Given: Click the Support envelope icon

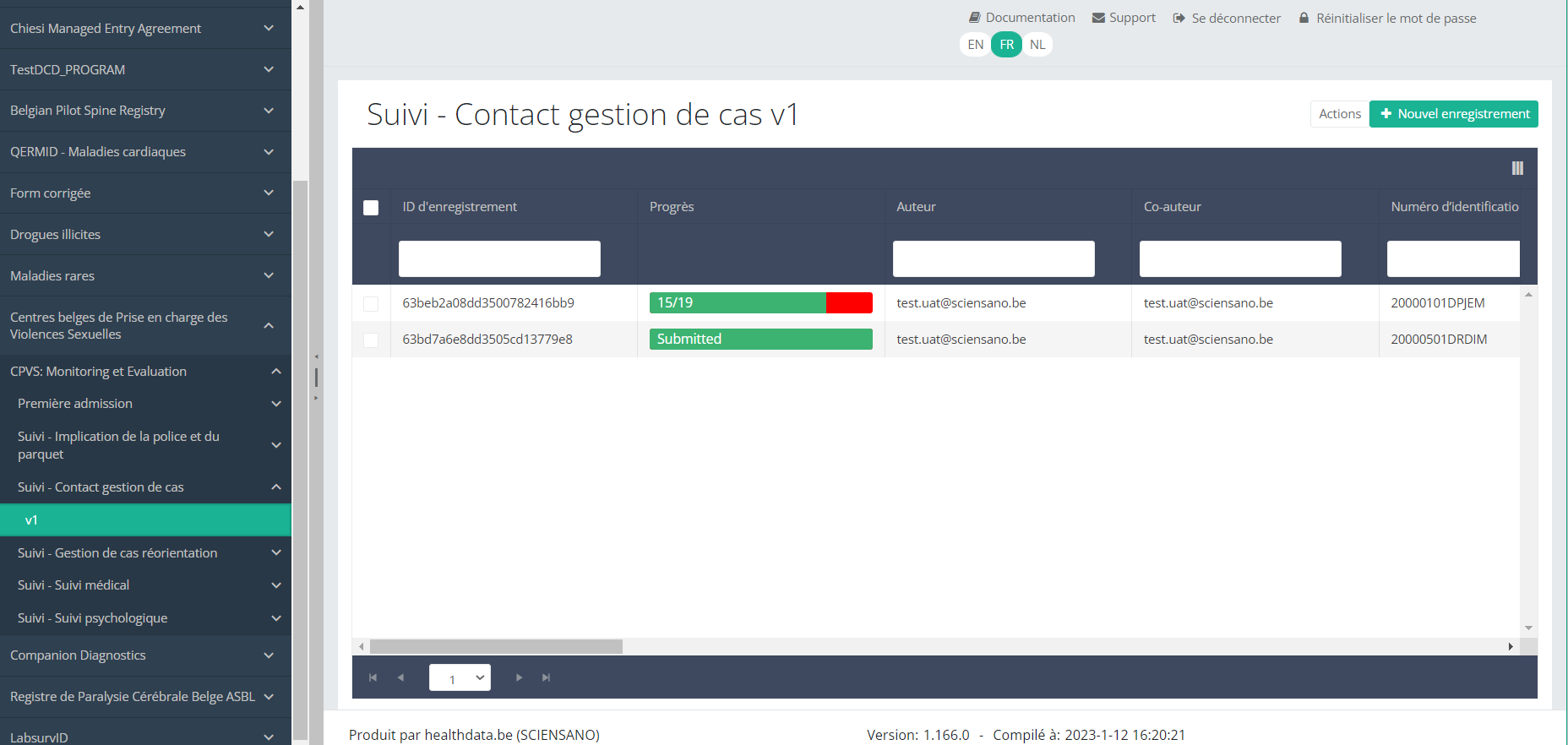Looking at the screenshot, I should click(x=1098, y=18).
